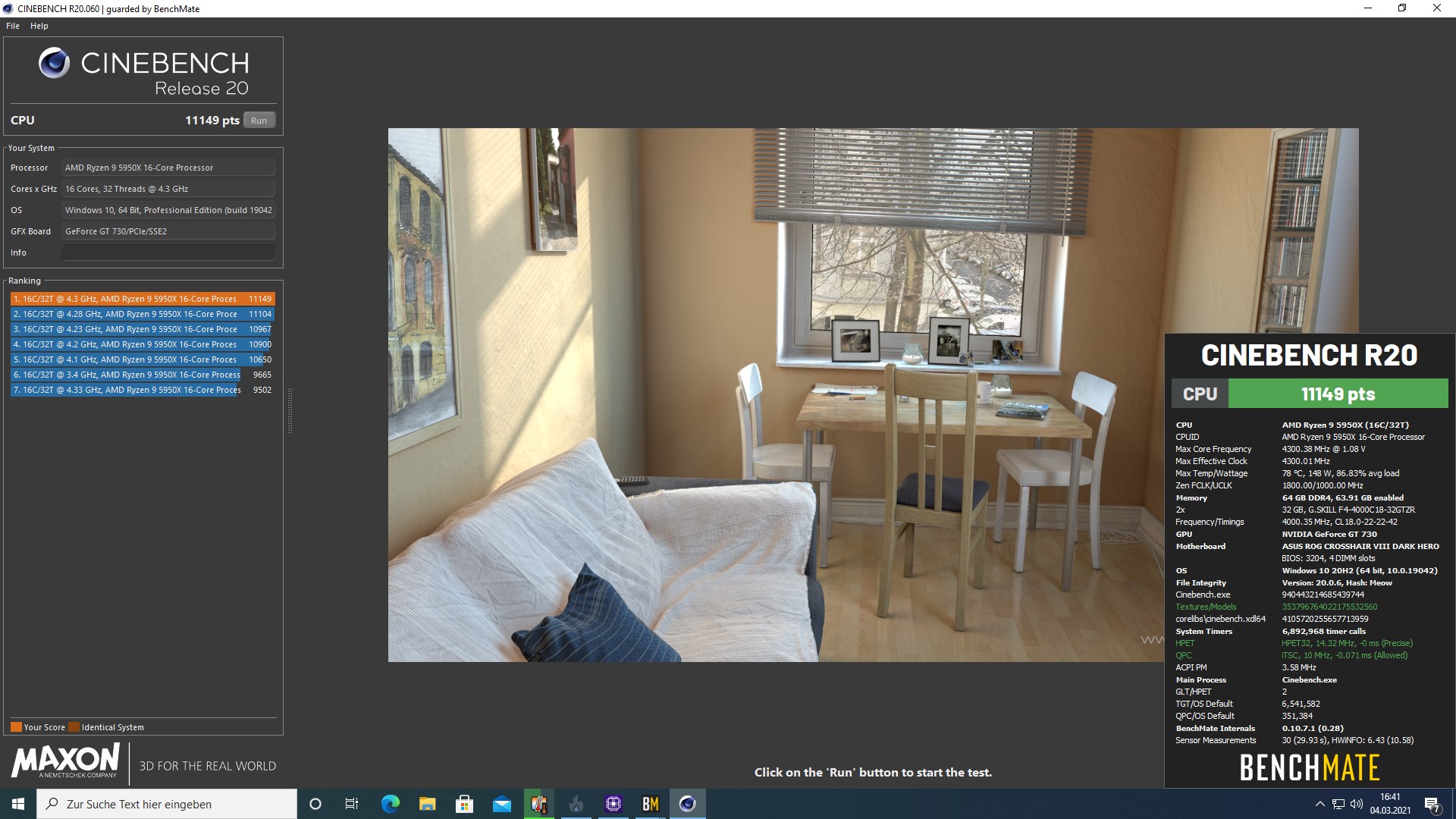Open the clock showing 16:41
Screen dimensions: 1456x819
[x=1390, y=804]
